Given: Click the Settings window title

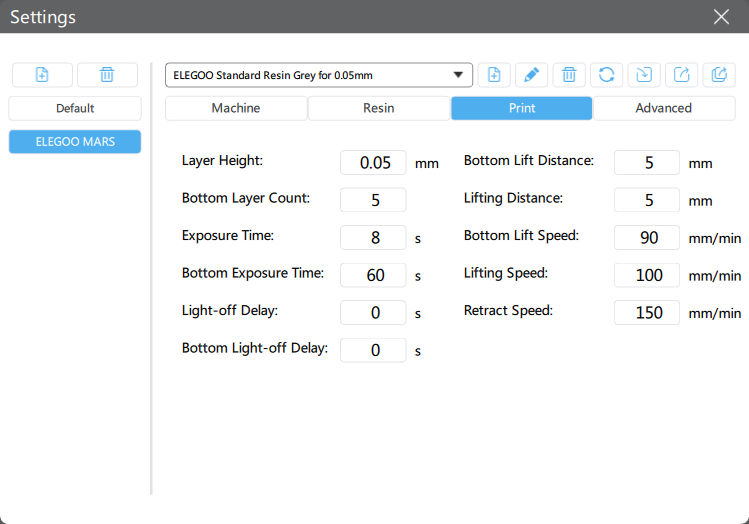Looking at the screenshot, I should tap(43, 17).
